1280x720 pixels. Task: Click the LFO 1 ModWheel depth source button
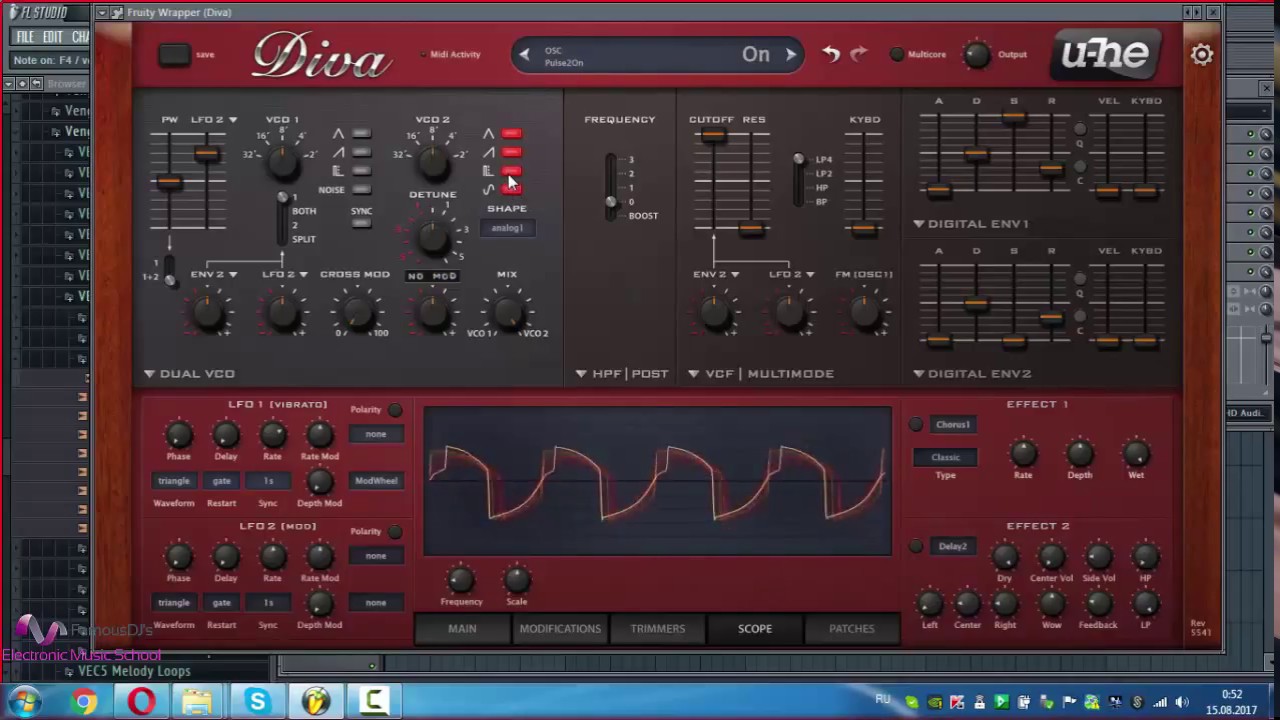tap(376, 481)
